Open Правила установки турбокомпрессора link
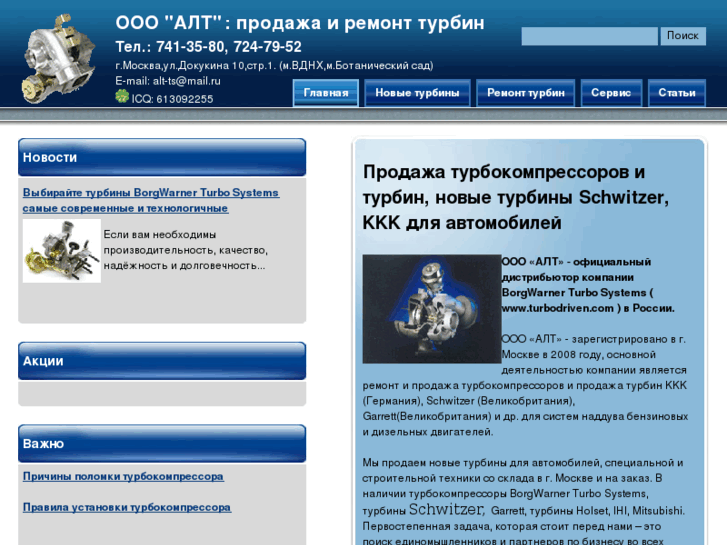Screen dimensions: 727x545 [x=127, y=507]
